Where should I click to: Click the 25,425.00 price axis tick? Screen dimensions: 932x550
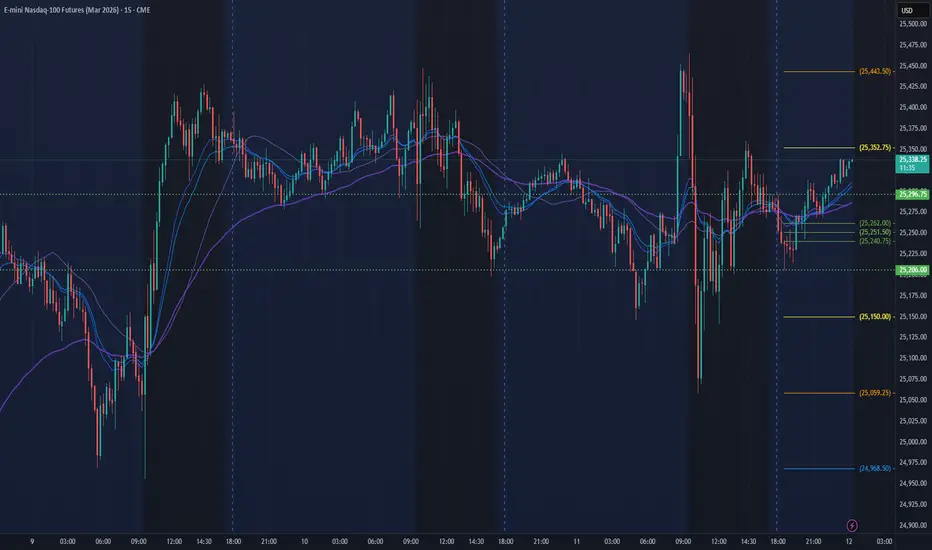(913, 87)
